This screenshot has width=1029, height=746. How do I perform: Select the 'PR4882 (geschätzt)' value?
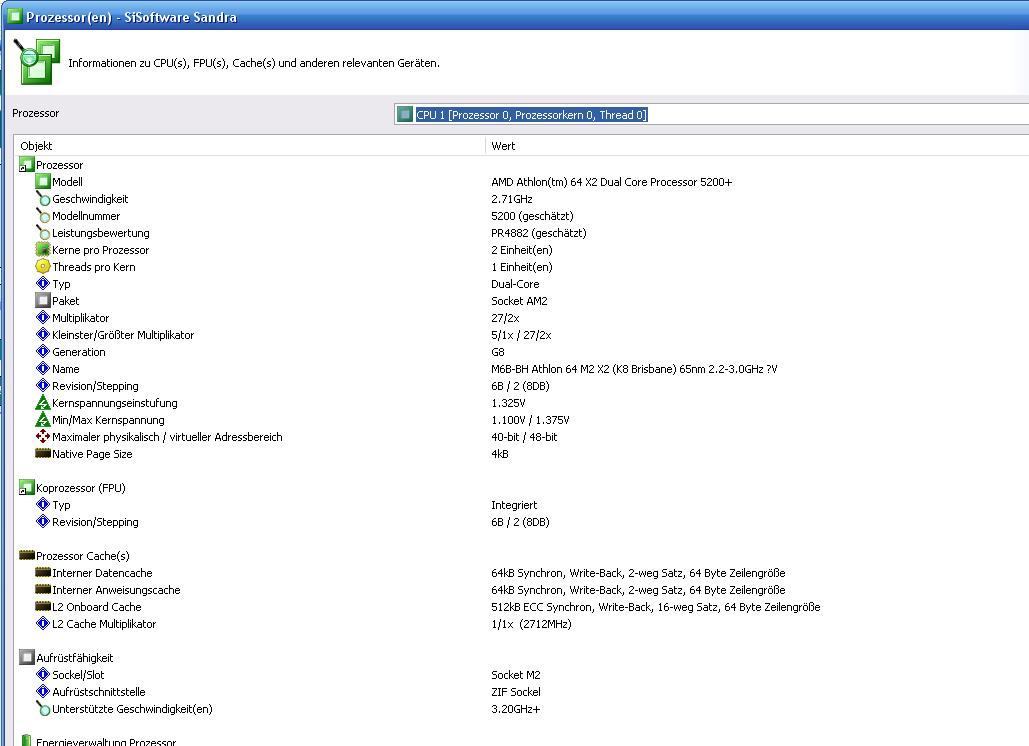point(539,233)
